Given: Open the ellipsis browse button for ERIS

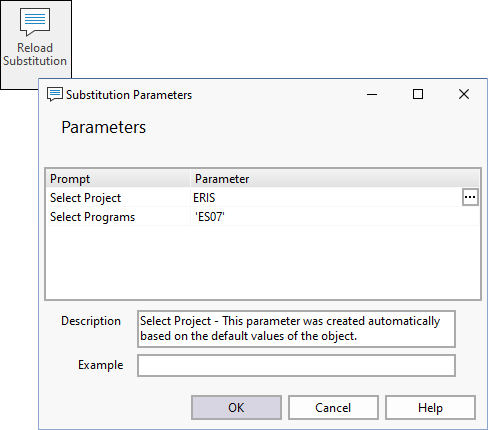Looking at the screenshot, I should (470, 197).
